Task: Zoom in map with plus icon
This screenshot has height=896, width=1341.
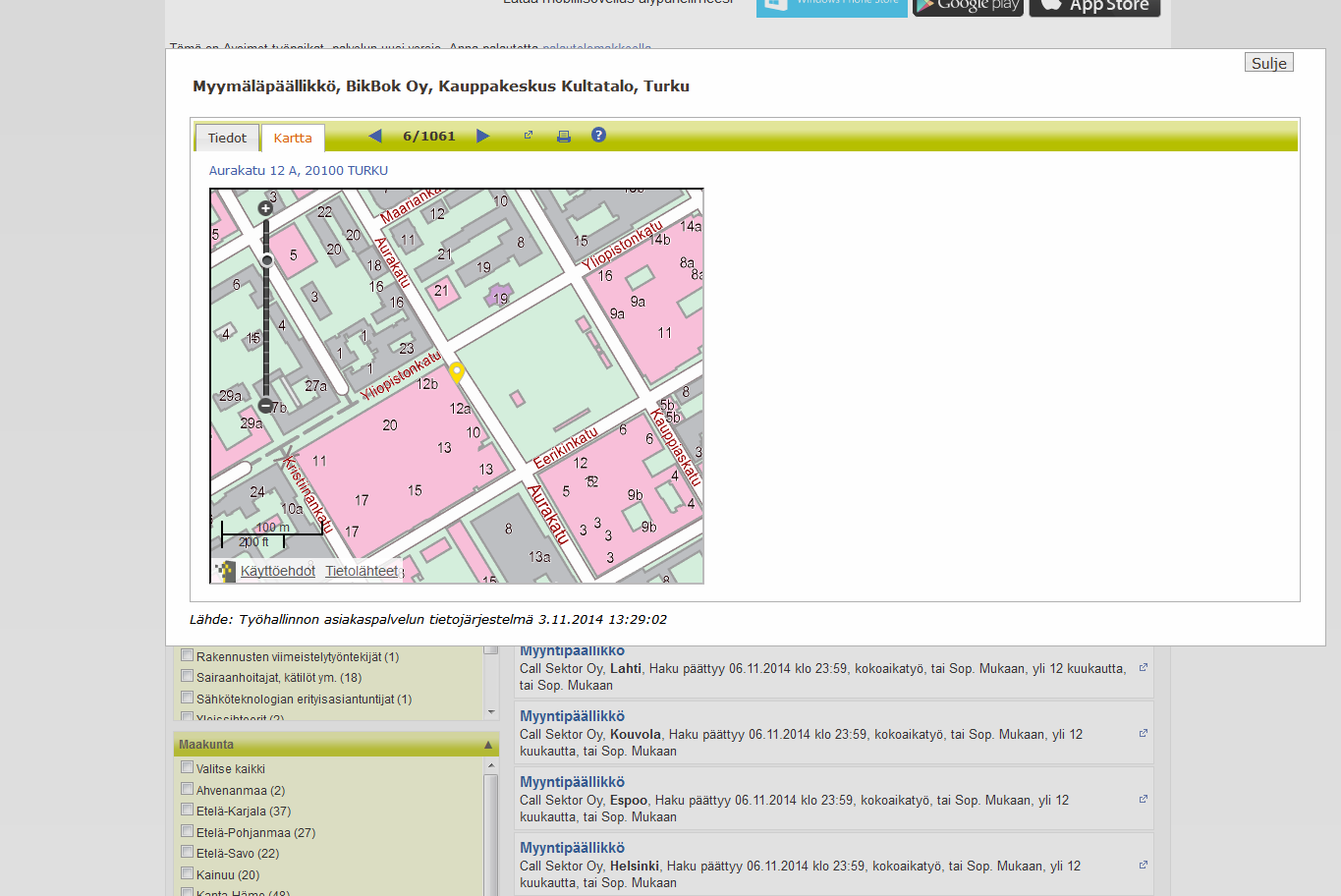Action: click(265, 208)
